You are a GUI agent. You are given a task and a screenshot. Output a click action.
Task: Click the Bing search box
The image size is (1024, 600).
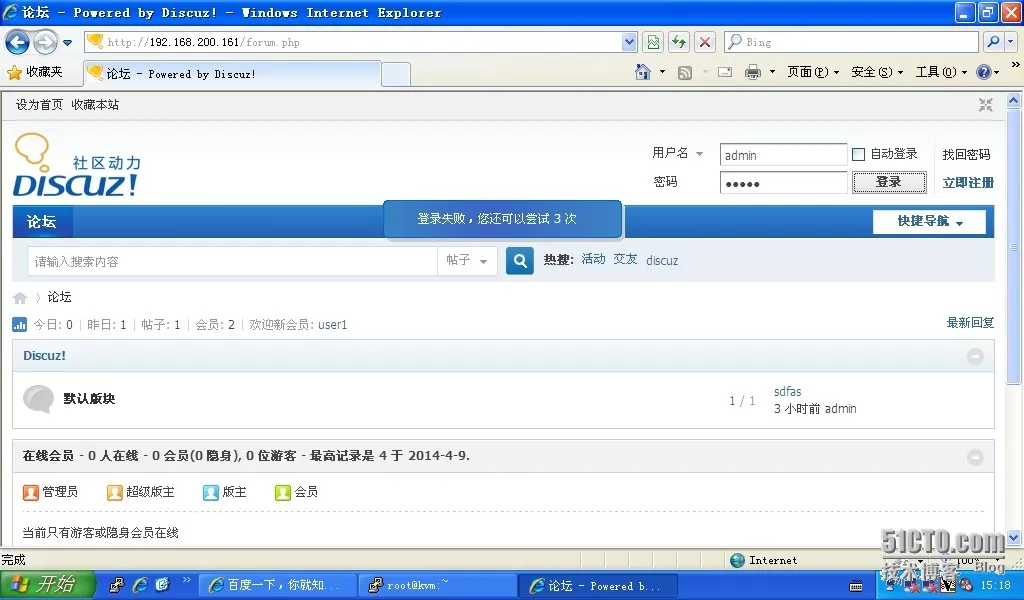852,42
